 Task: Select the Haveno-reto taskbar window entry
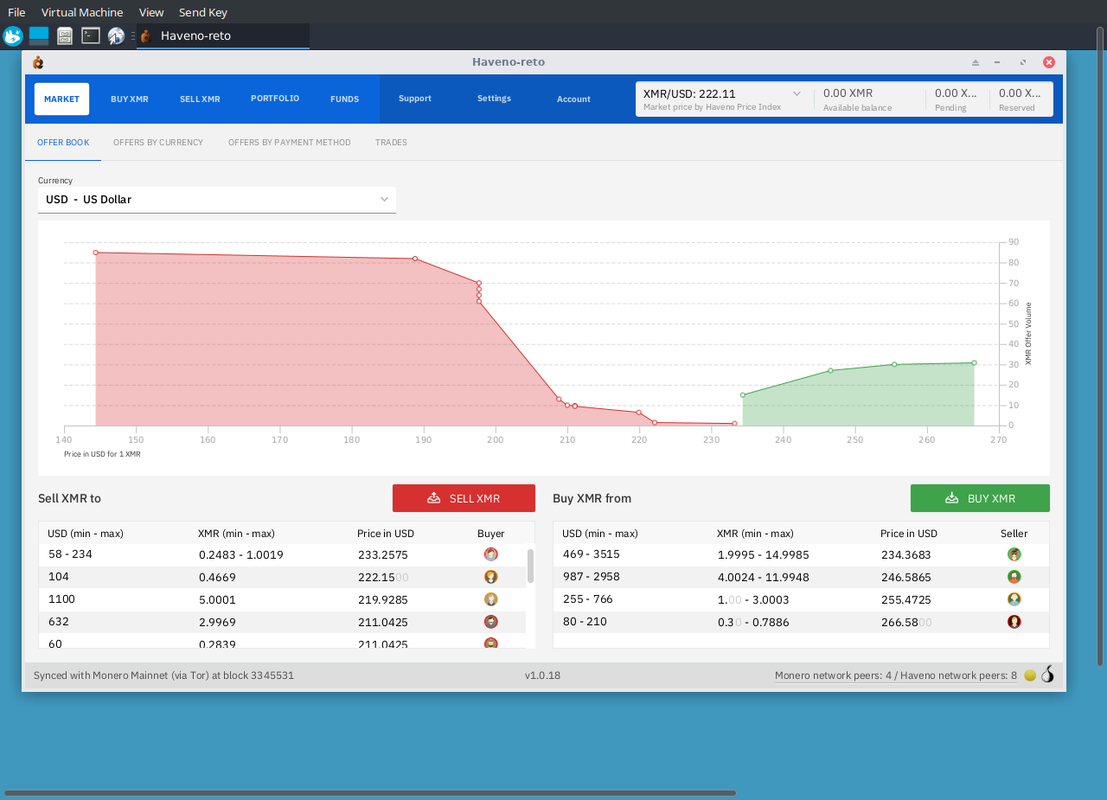[x=223, y=35]
